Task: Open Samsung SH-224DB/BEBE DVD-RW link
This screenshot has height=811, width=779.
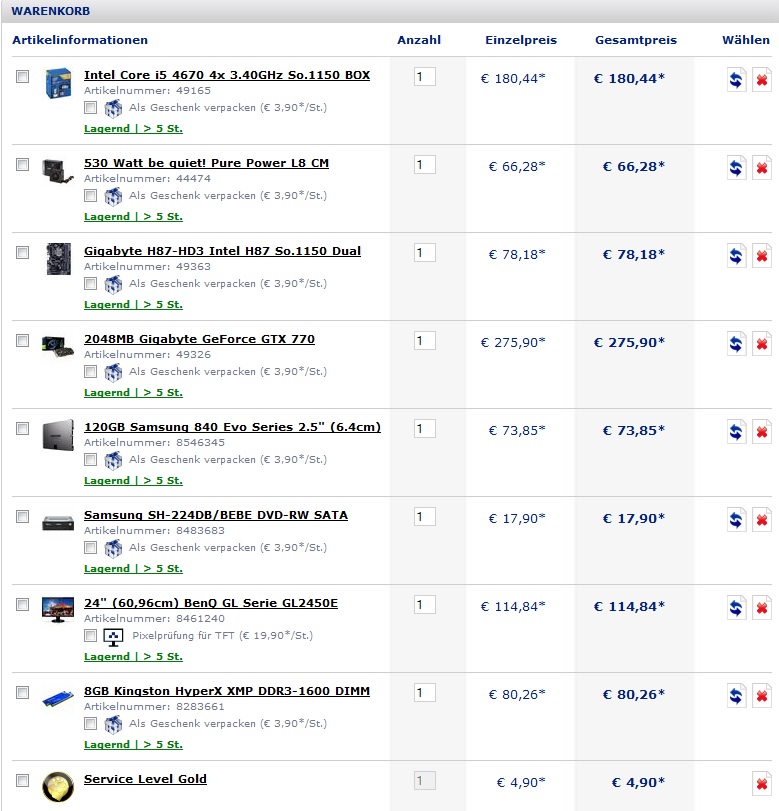Action: point(216,515)
